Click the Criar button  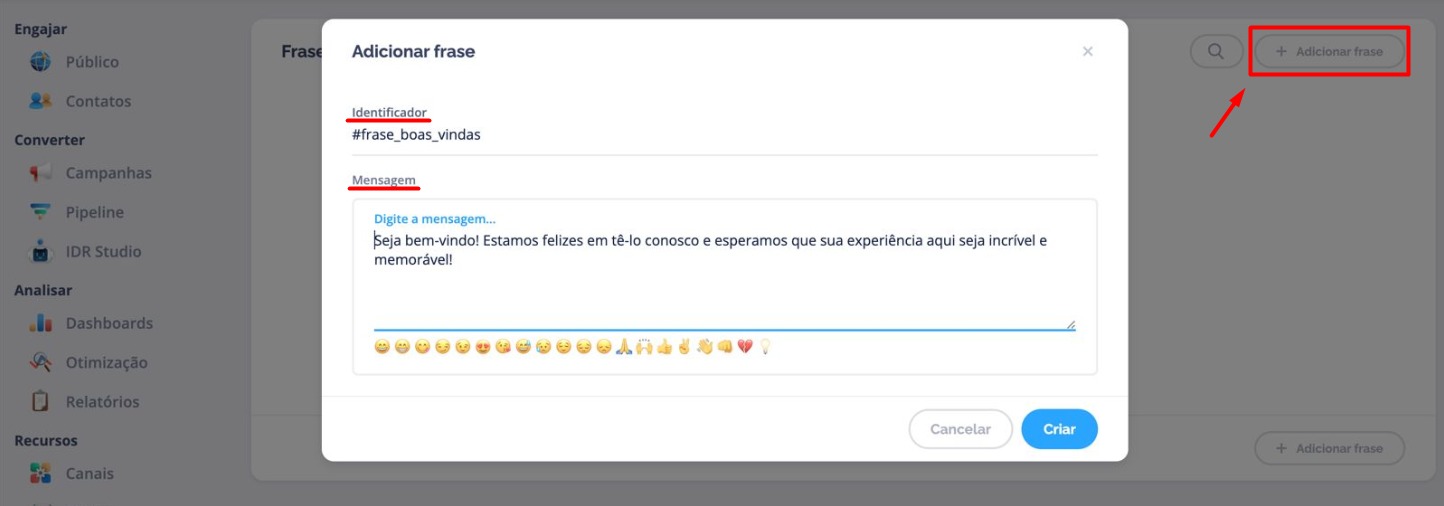1059,429
